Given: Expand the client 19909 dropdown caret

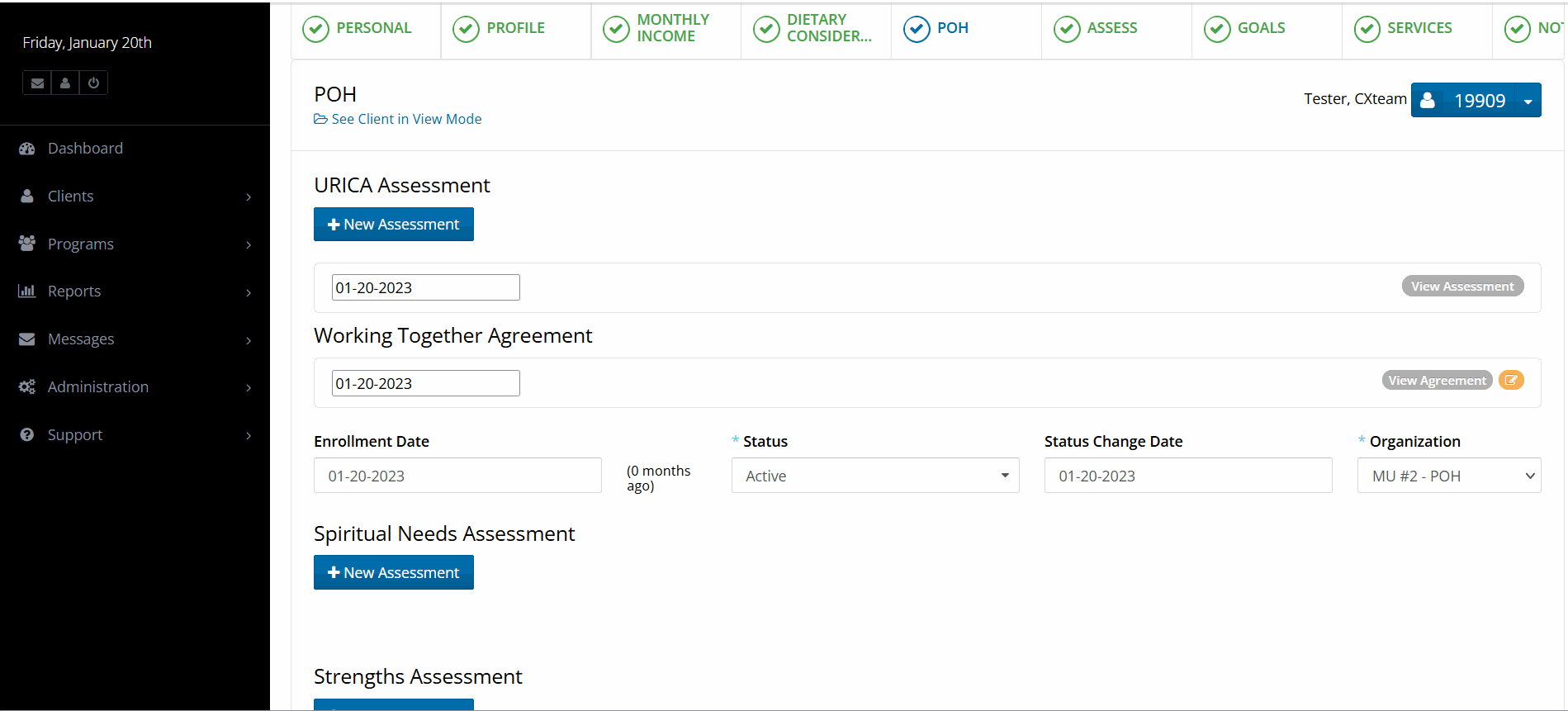Looking at the screenshot, I should (1528, 102).
